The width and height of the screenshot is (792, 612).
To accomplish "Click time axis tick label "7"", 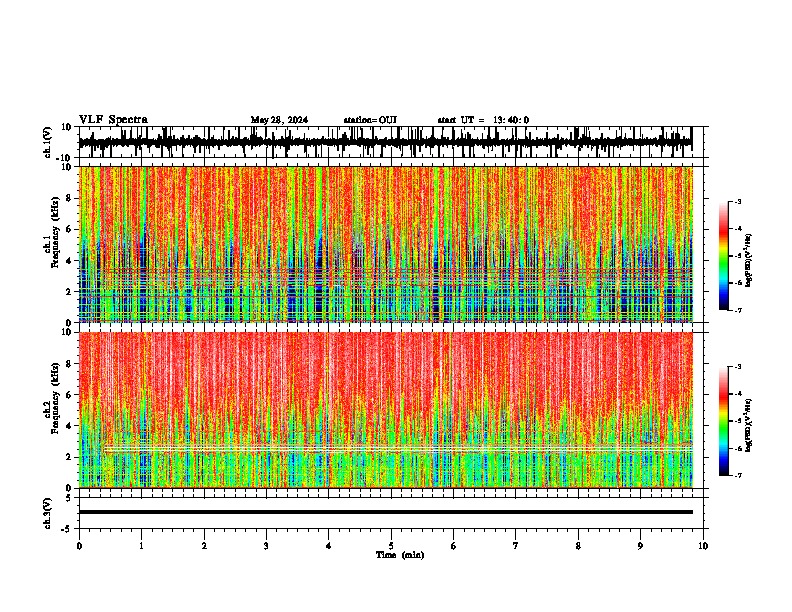I will [x=516, y=546].
